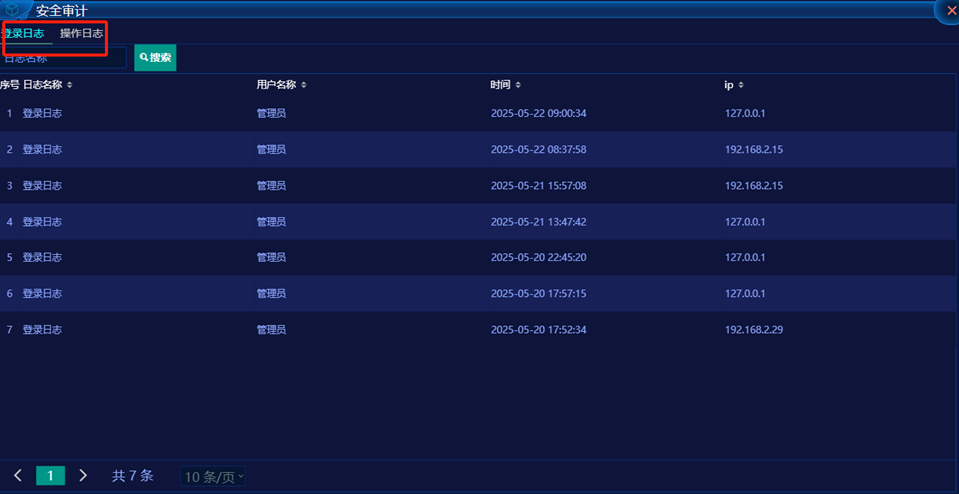Select page number 1

pos(51,476)
